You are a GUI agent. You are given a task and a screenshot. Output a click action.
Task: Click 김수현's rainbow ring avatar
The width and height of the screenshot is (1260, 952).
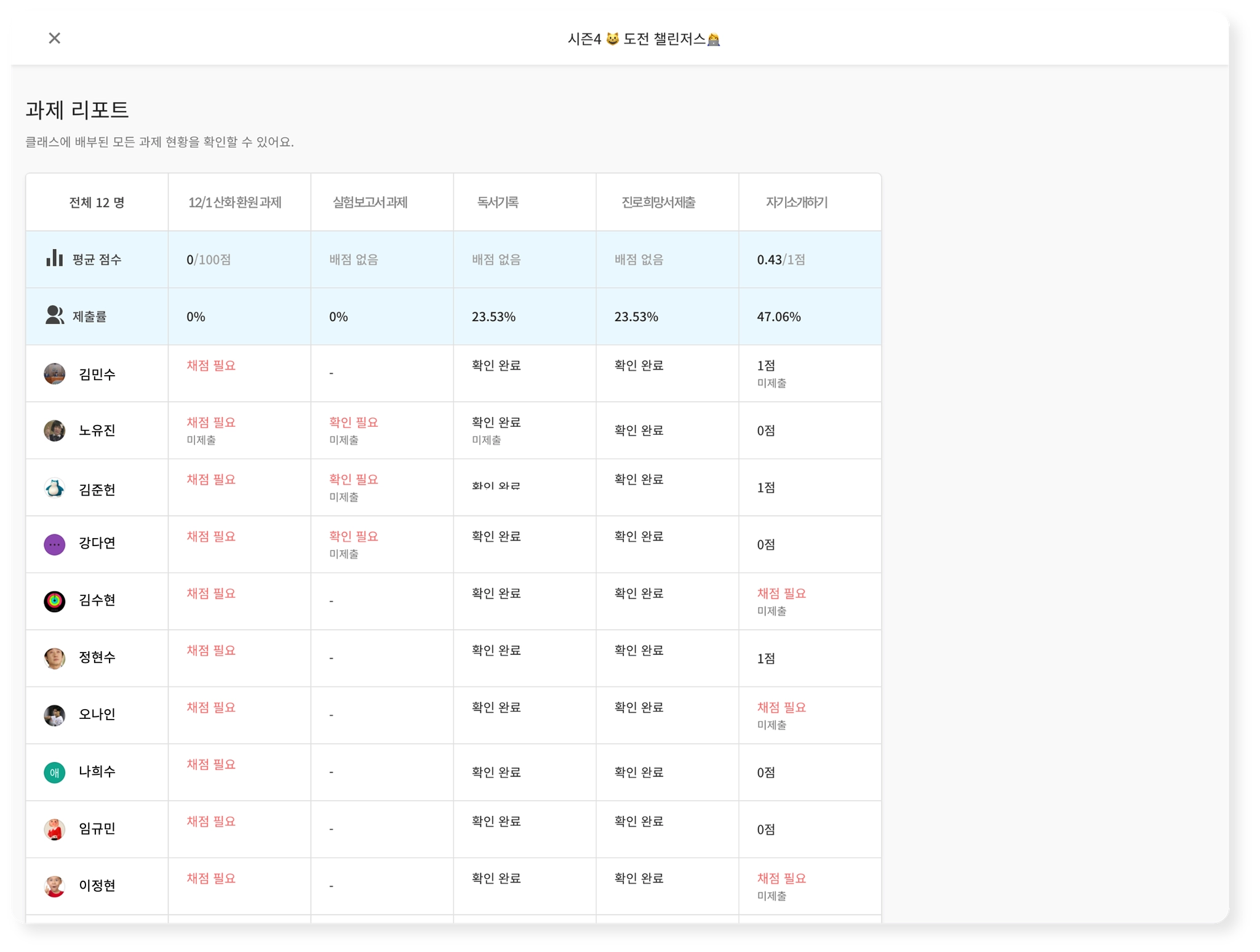[54, 601]
